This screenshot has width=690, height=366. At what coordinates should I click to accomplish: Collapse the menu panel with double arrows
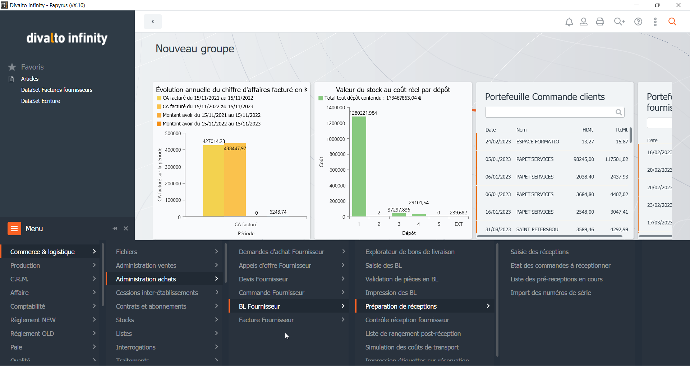pos(115,228)
